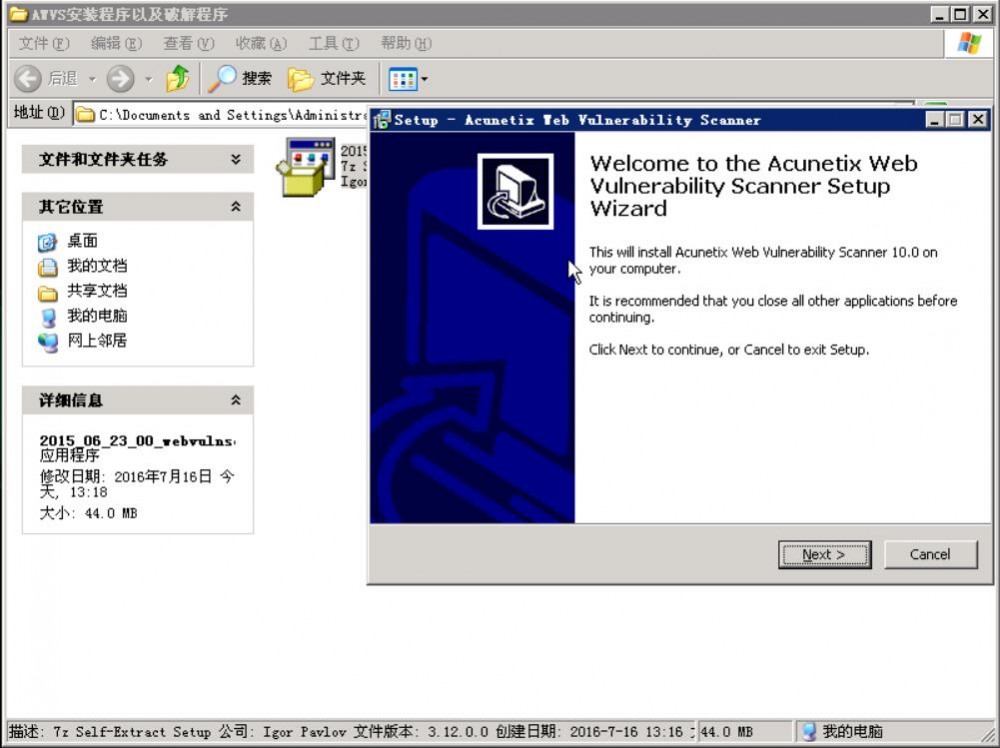
Task: Open the 文件(F) menu
Action: click(43, 43)
